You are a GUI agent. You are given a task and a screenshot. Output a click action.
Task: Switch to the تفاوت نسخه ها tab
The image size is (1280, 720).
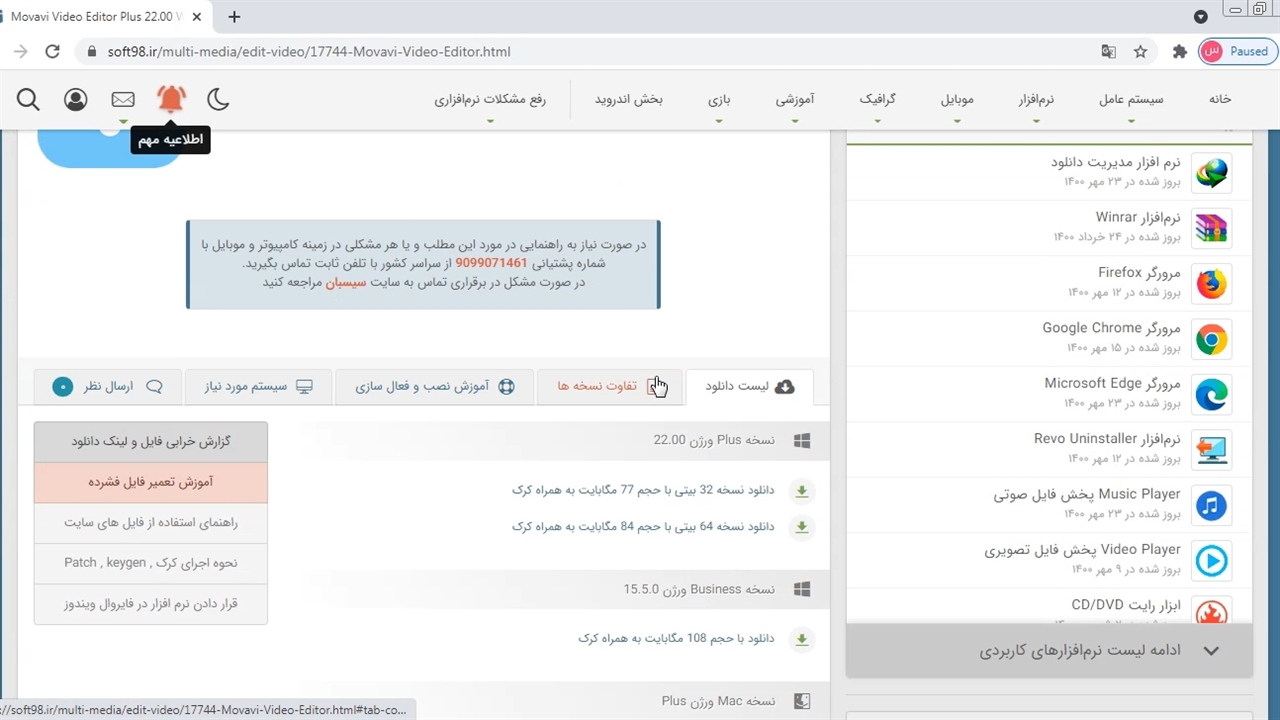[x=609, y=387]
